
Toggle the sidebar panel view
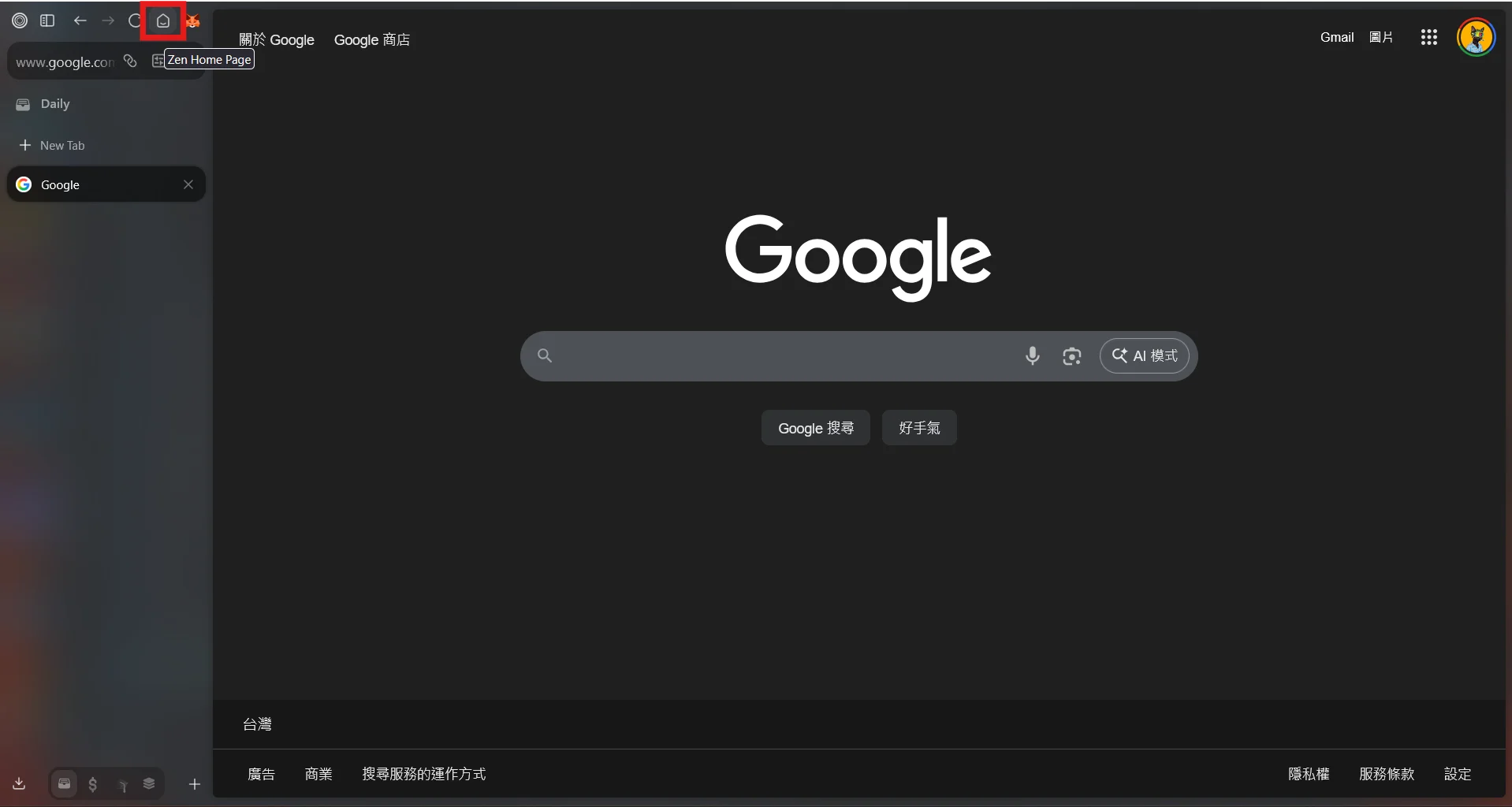click(x=47, y=21)
